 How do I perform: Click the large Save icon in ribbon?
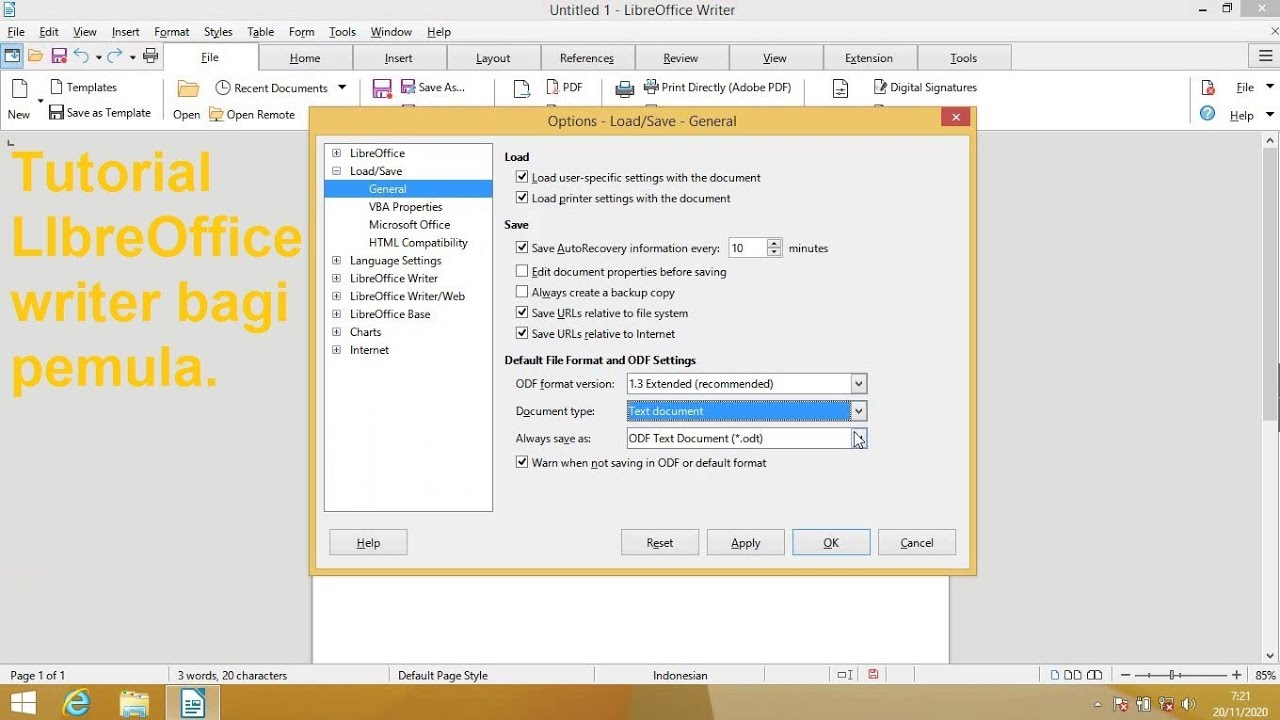pyautogui.click(x=382, y=90)
